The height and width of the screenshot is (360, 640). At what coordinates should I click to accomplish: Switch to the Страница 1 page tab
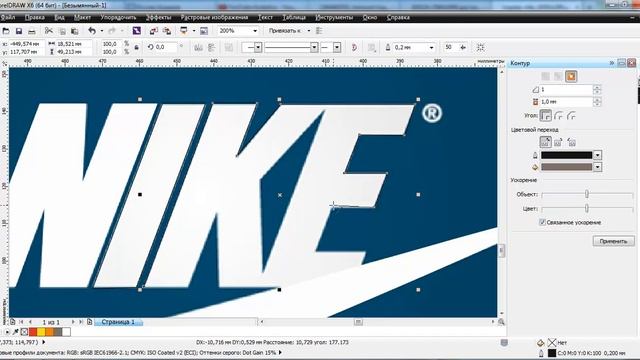click(x=118, y=322)
